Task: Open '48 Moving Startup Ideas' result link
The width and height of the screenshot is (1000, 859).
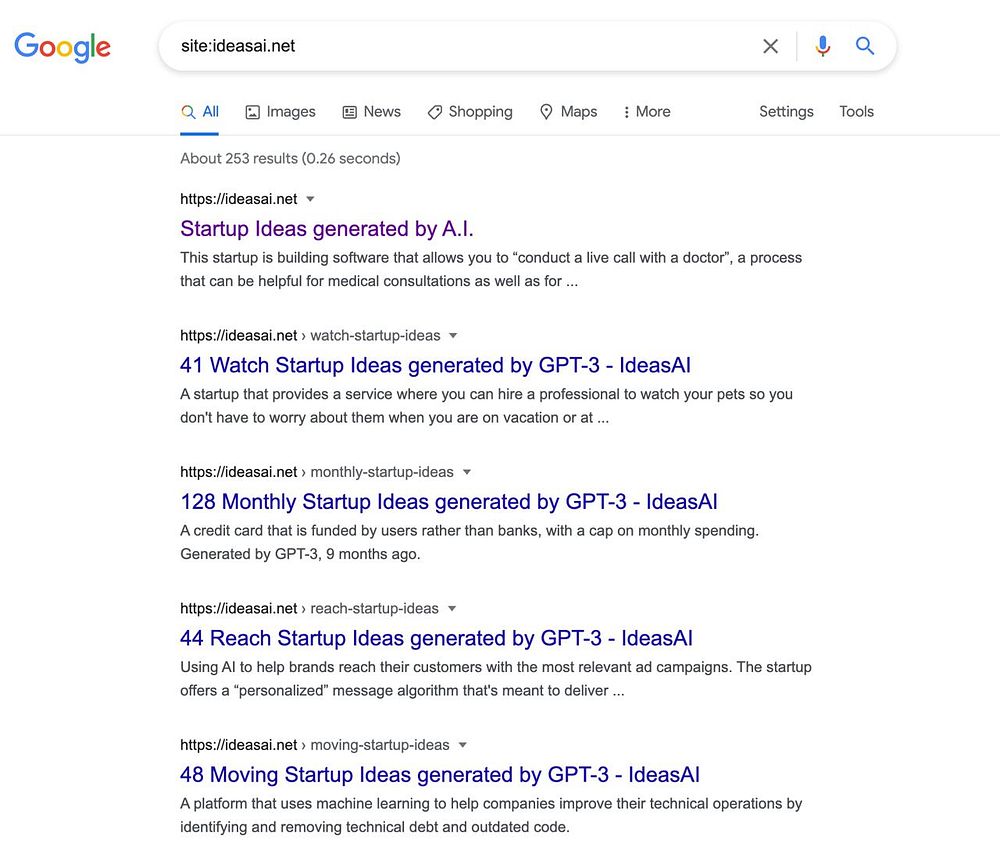Action: (440, 774)
